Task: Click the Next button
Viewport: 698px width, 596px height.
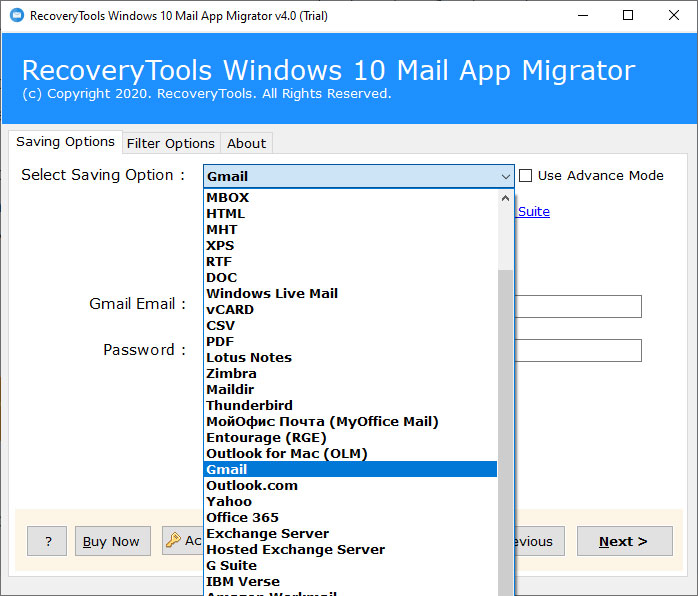Action: (625, 541)
